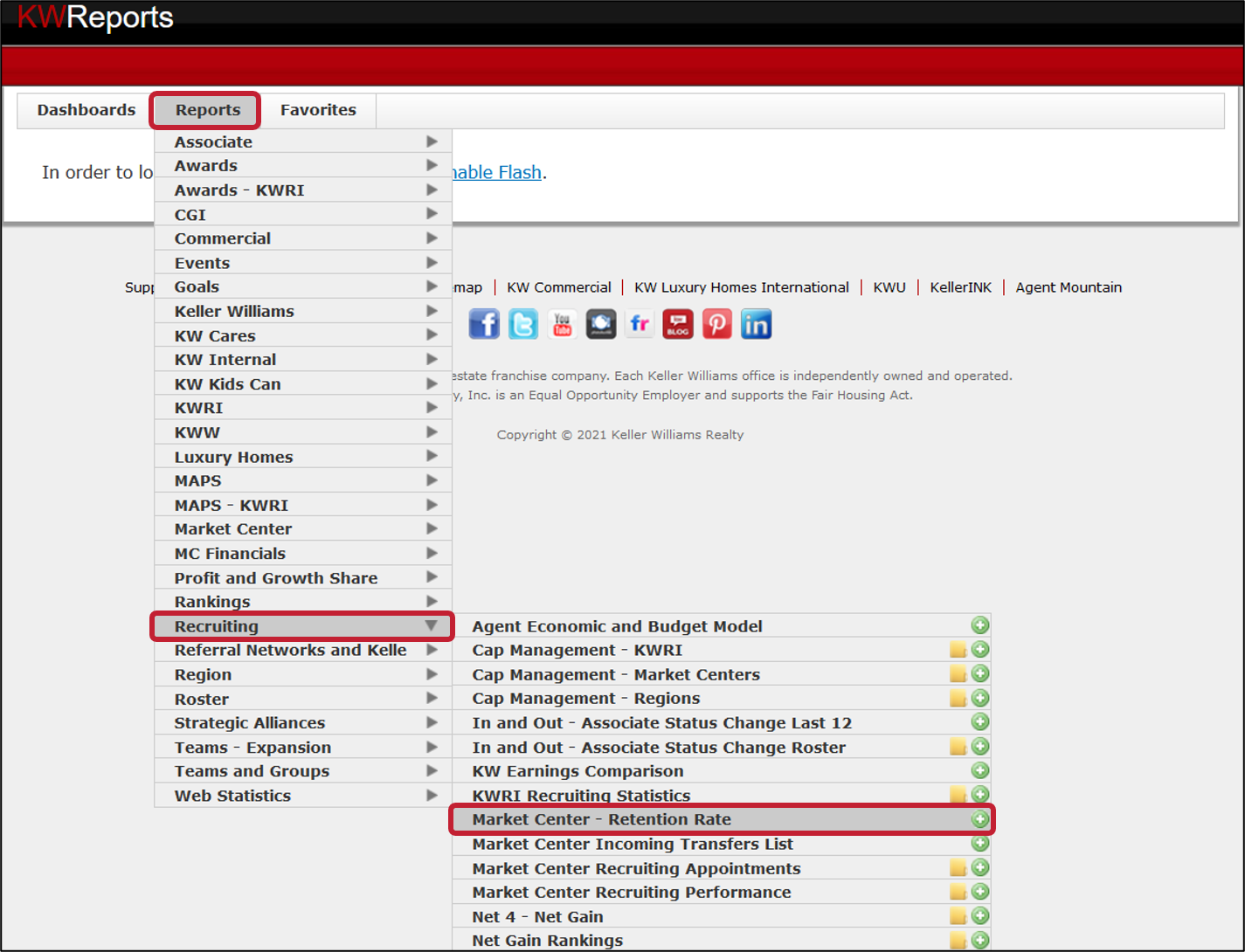Expand the Associate submenu arrow
The width and height of the screenshot is (1245, 952).
tap(432, 141)
